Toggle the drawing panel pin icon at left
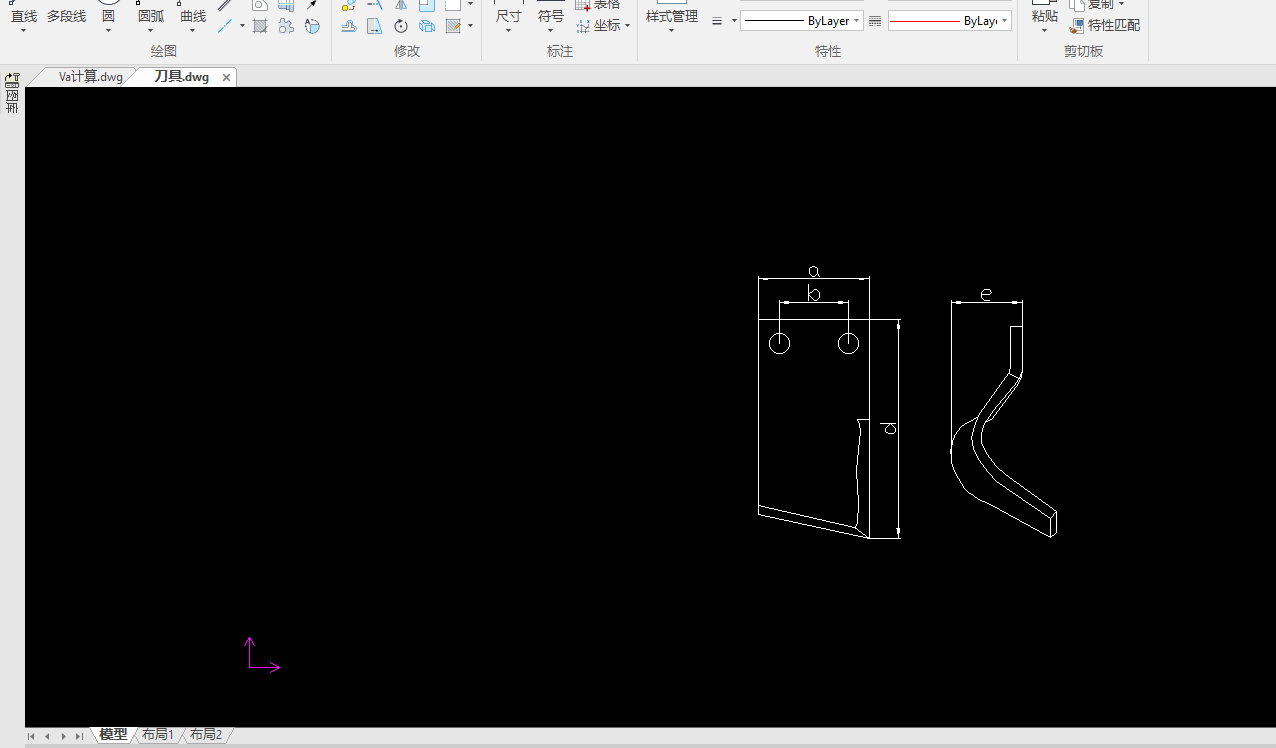 12,79
